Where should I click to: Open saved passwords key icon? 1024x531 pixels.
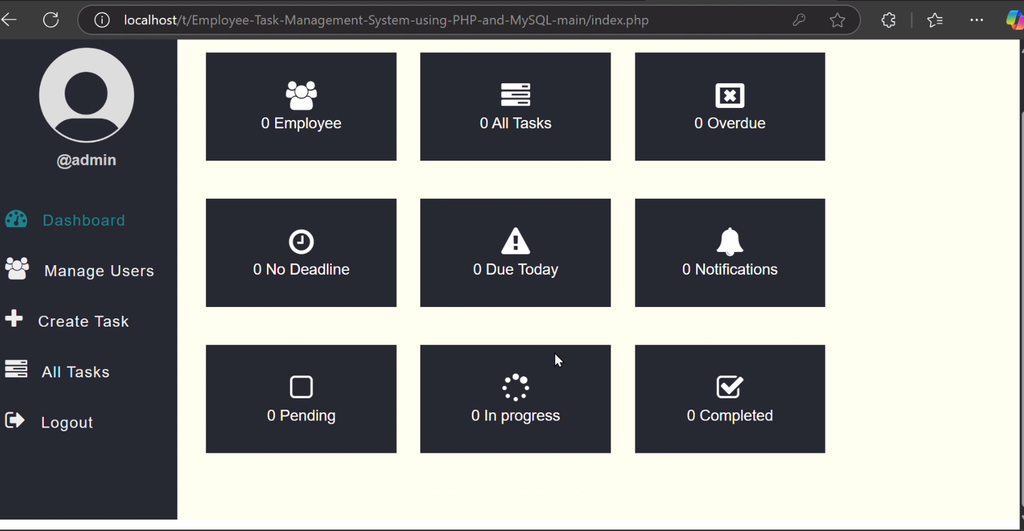point(799,20)
